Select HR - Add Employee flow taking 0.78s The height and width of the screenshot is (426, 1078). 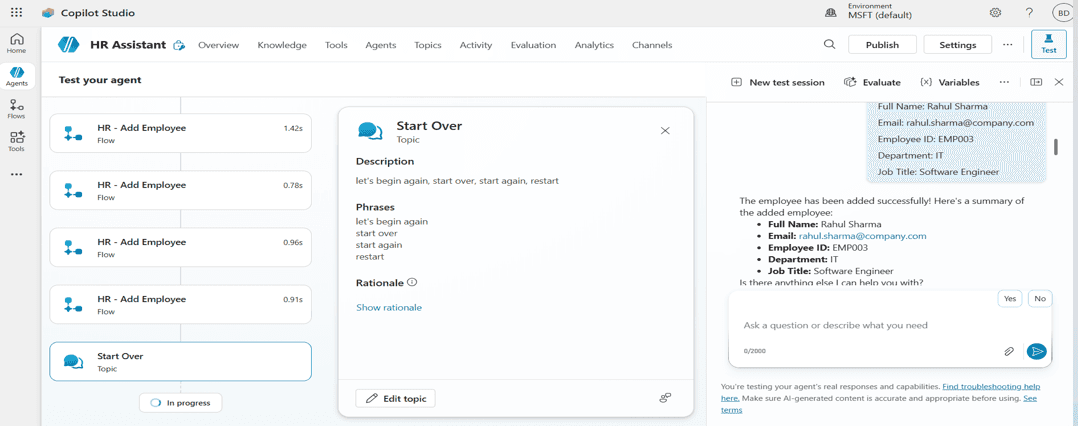click(x=180, y=190)
